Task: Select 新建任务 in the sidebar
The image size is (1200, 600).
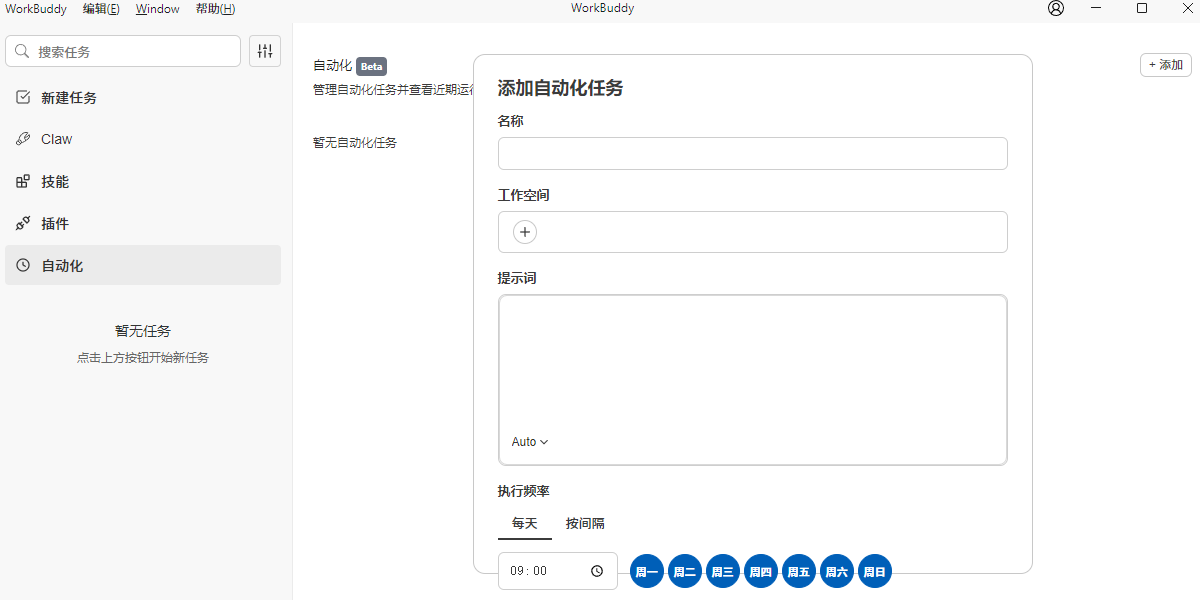Action: (x=68, y=98)
